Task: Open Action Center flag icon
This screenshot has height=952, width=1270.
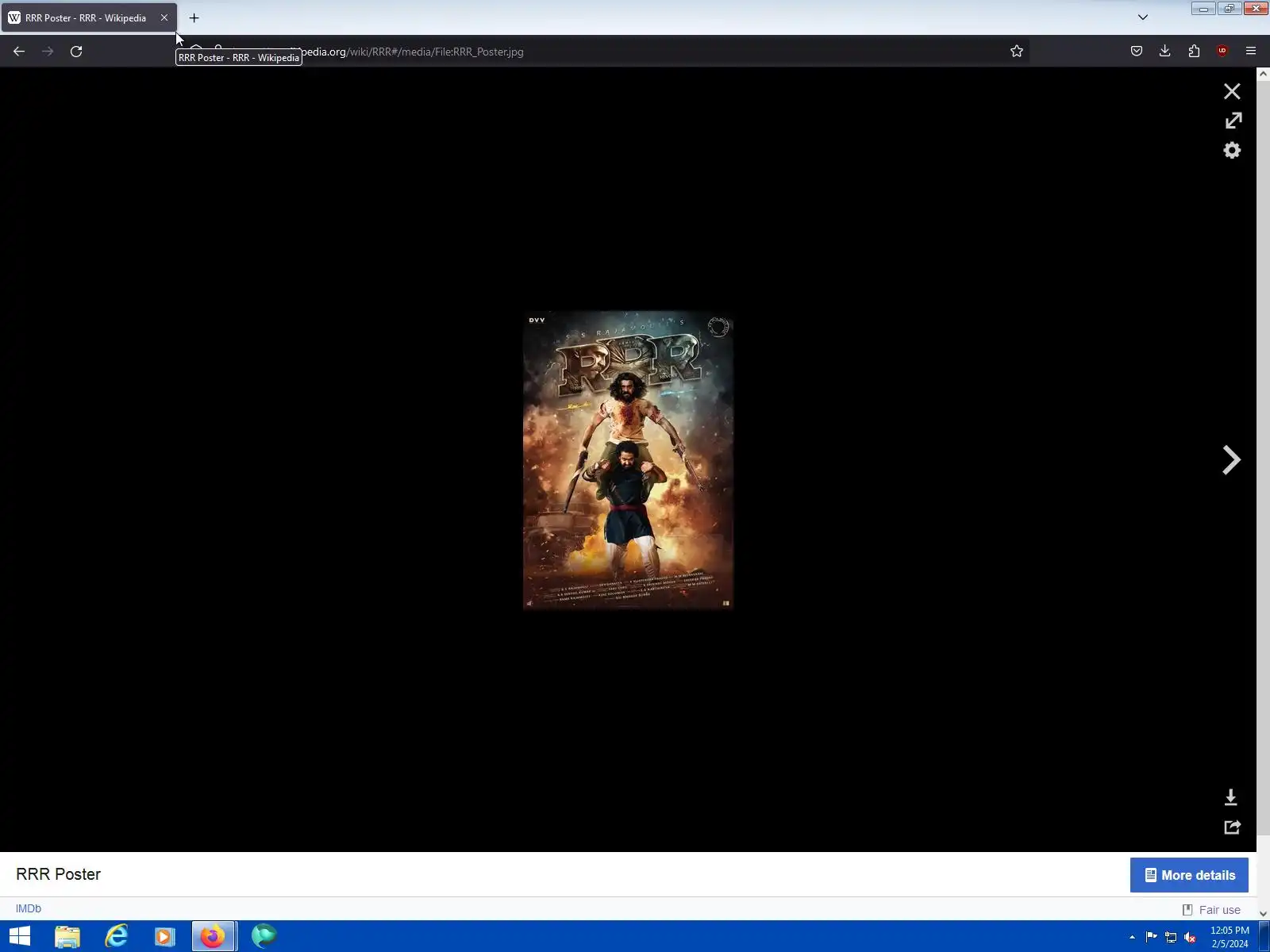Action: click(1152, 937)
